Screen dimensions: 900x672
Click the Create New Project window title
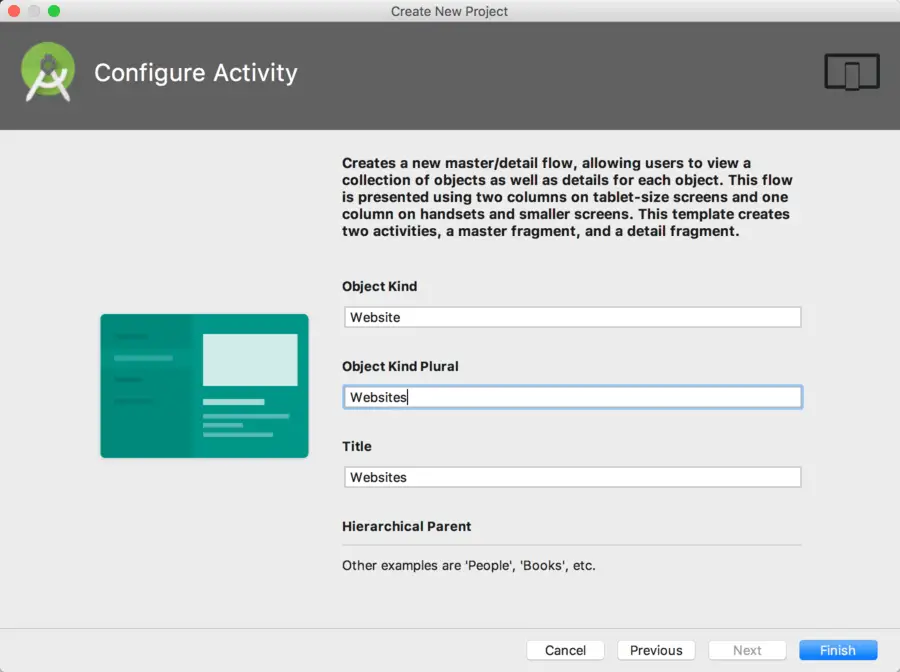click(x=450, y=11)
